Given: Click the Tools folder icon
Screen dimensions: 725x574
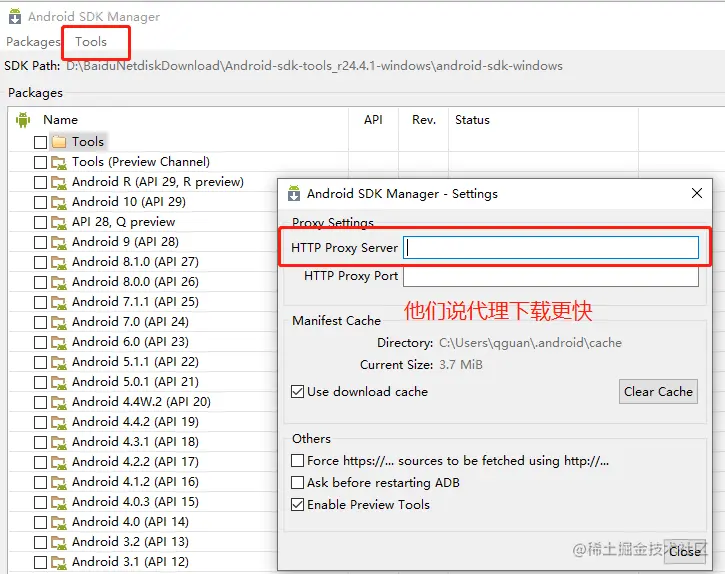Looking at the screenshot, I should point(59,142).
